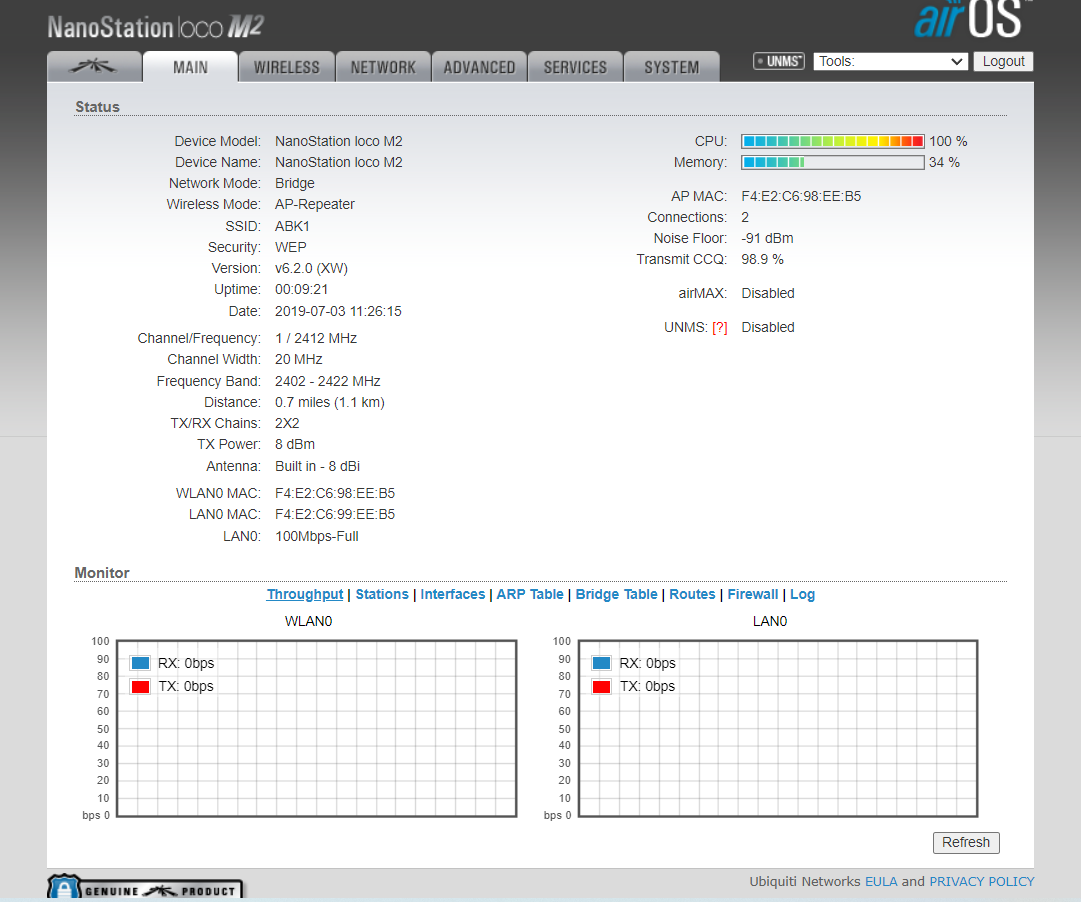Open the PRIVACY POLICY link
This screenshot has width=1081, height=902.
click(982, 881)
